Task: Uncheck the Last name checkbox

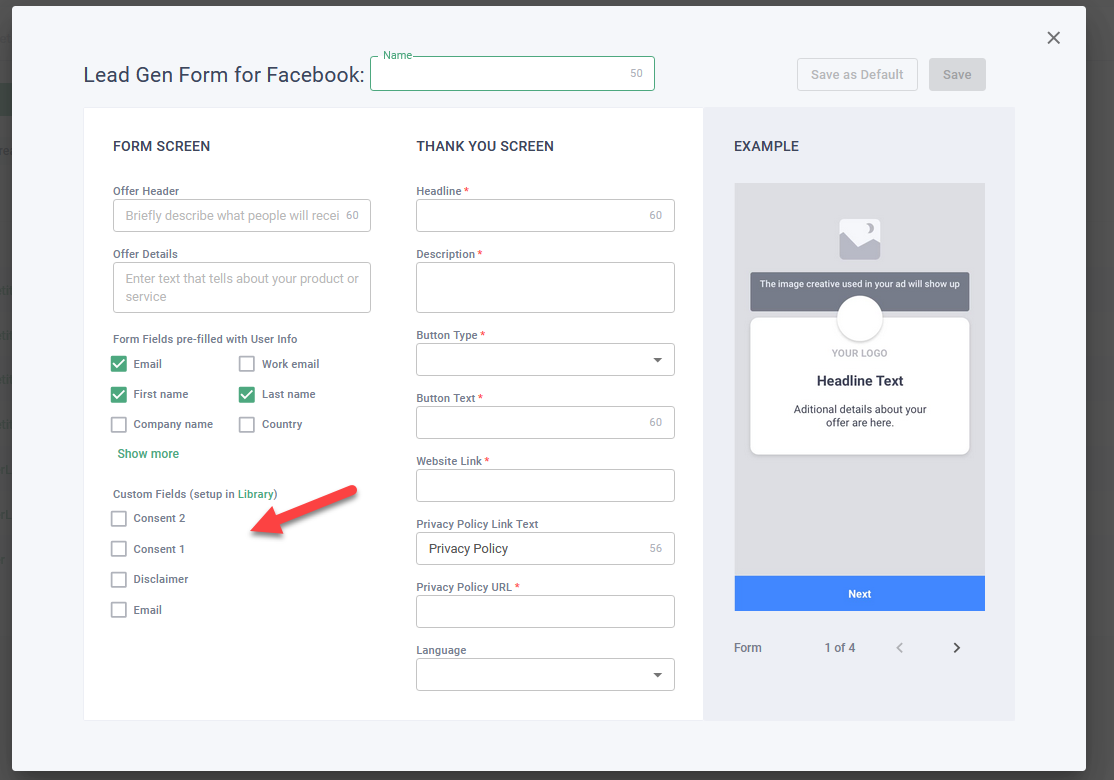Action: pos(247,394)
